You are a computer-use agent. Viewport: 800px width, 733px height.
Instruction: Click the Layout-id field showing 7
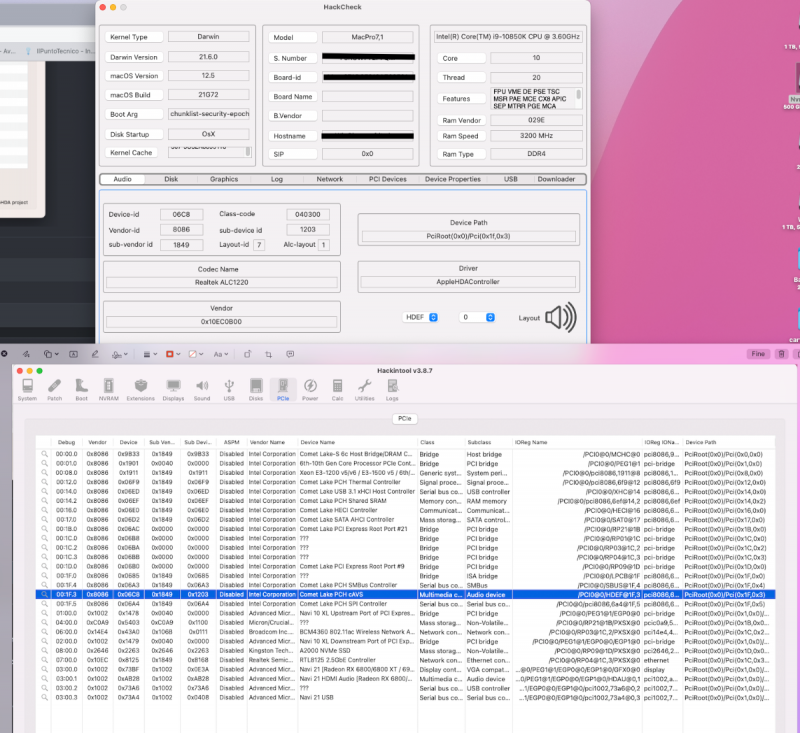click(259, 245)
